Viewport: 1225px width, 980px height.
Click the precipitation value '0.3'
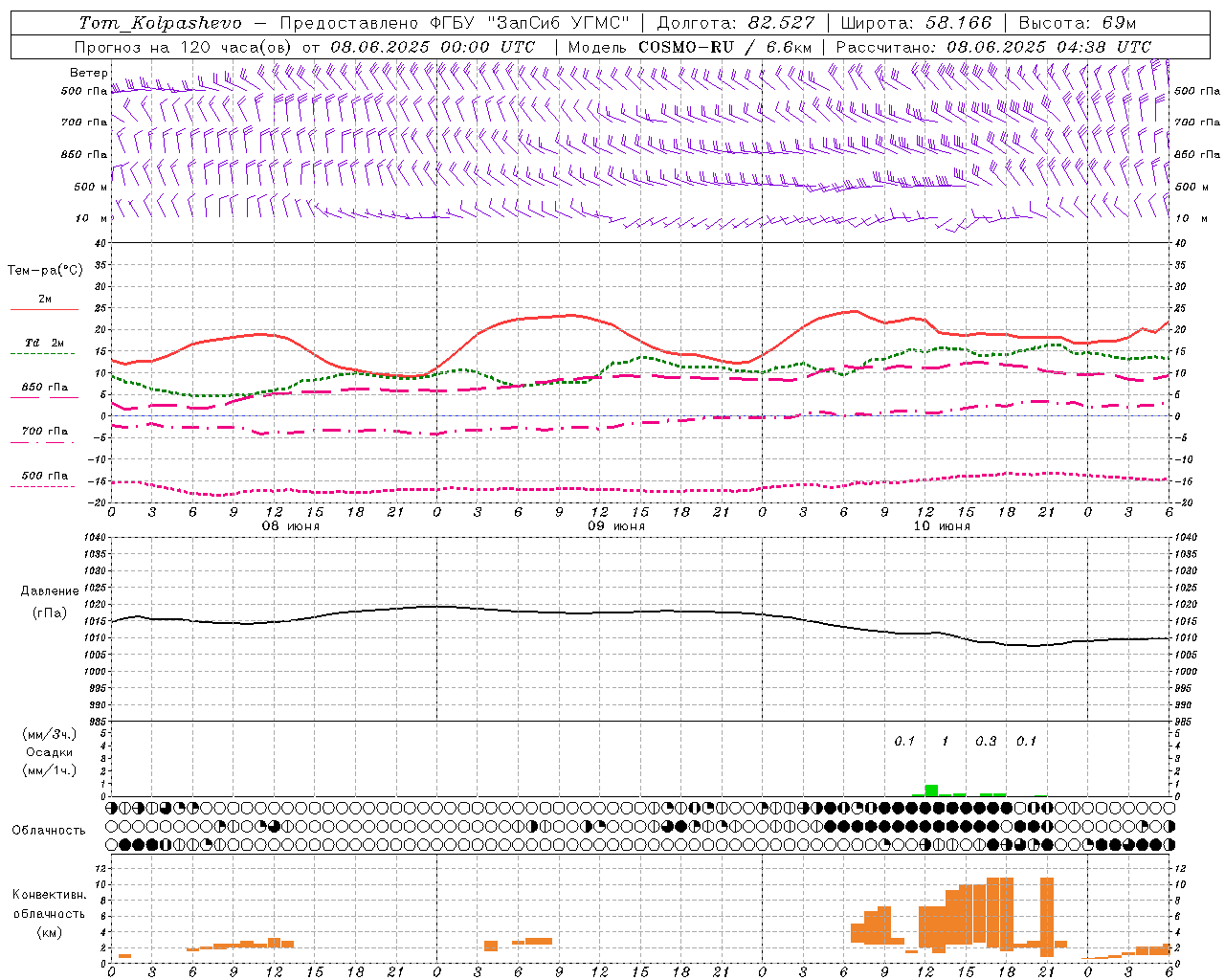coord(986,741)
